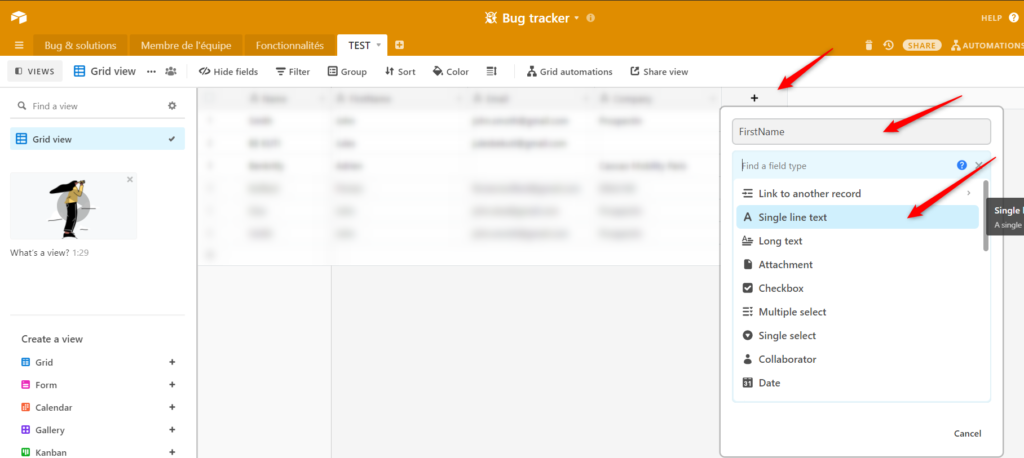Click plus icon beside Grid
Screen dimensions: 1024x458
(172, 362)
